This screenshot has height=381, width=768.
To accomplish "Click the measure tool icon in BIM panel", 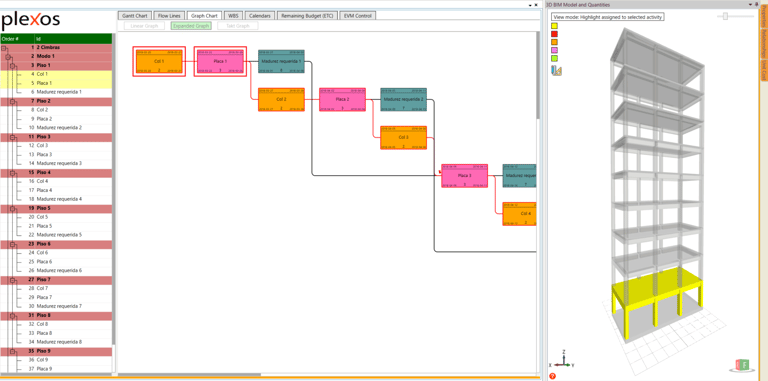I will click(x=556, y=71).
